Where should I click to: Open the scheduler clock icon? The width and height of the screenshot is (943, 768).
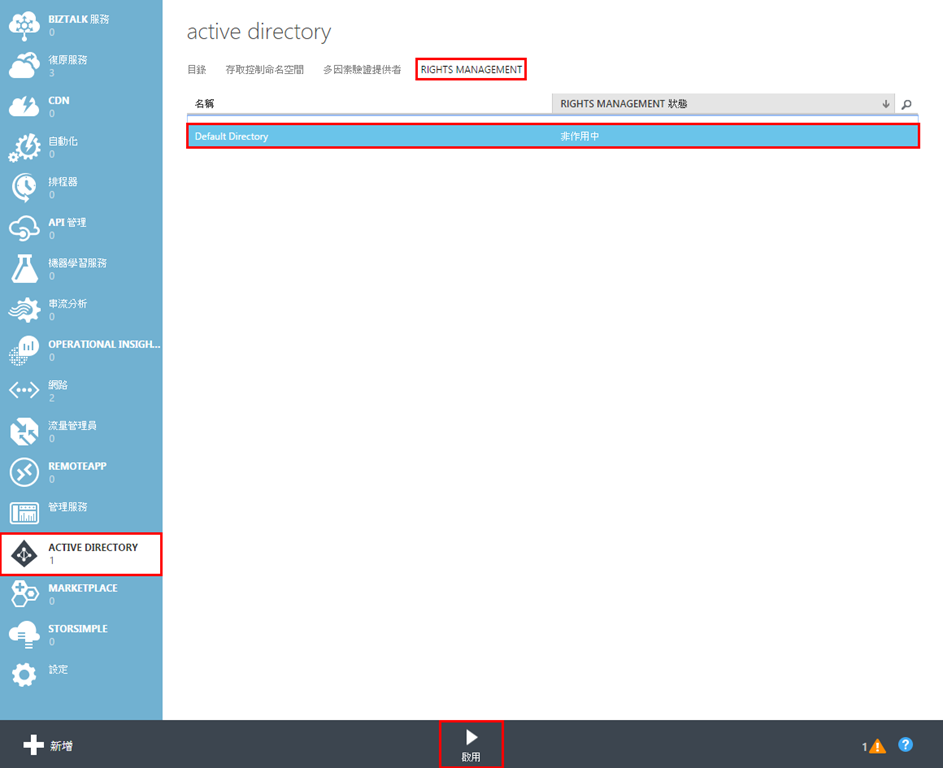pos(24,188)
